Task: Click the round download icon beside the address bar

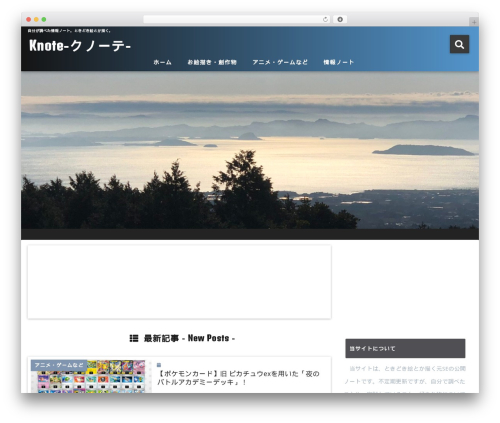Action: click(x=340, y=19)
